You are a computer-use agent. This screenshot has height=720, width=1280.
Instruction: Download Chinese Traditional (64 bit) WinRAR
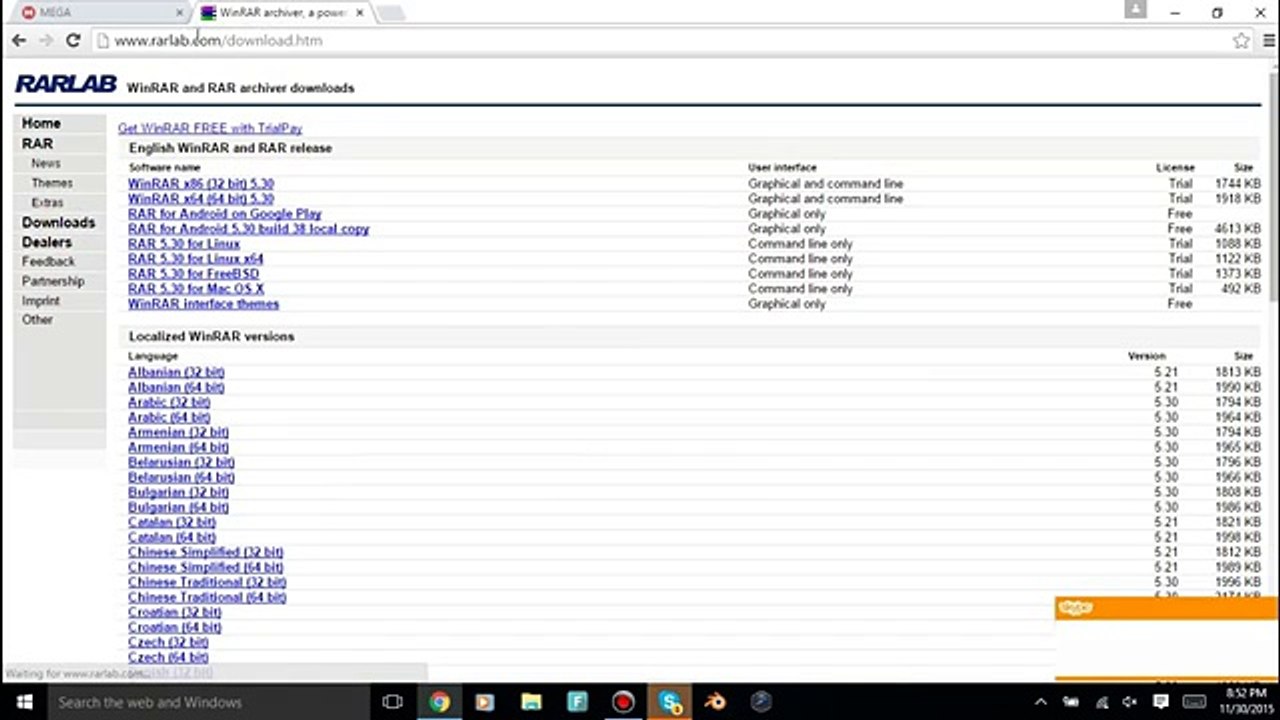pos(207,597)
